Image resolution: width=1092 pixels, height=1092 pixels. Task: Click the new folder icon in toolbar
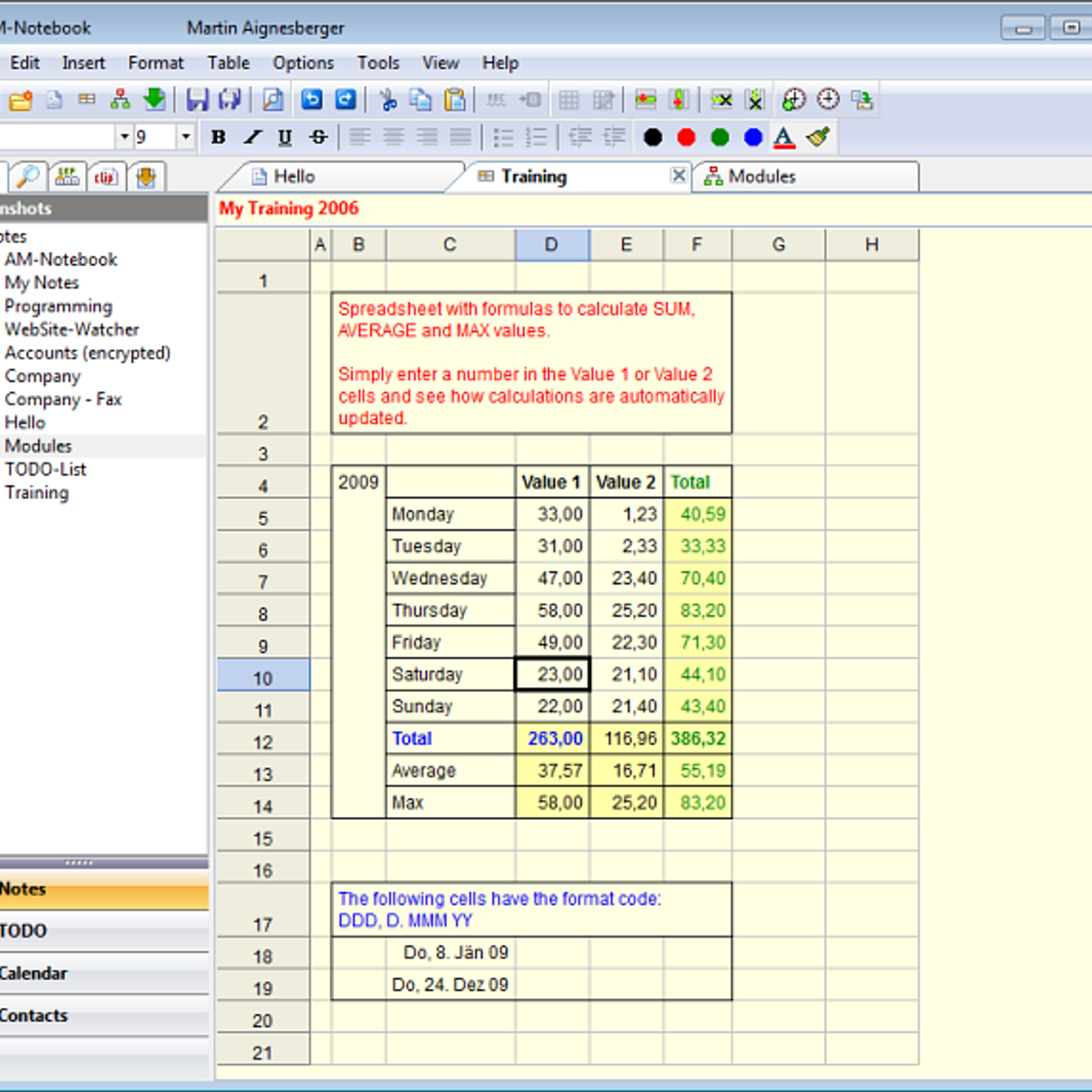pos(20,100)
